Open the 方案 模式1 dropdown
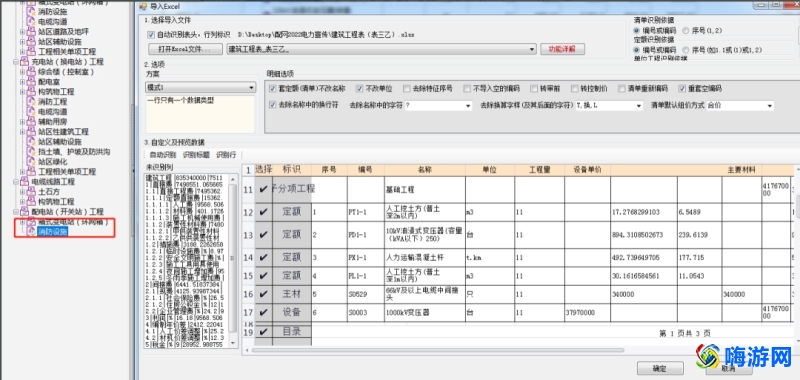Viewport: 800px width, 380px height. pos(251,88)
